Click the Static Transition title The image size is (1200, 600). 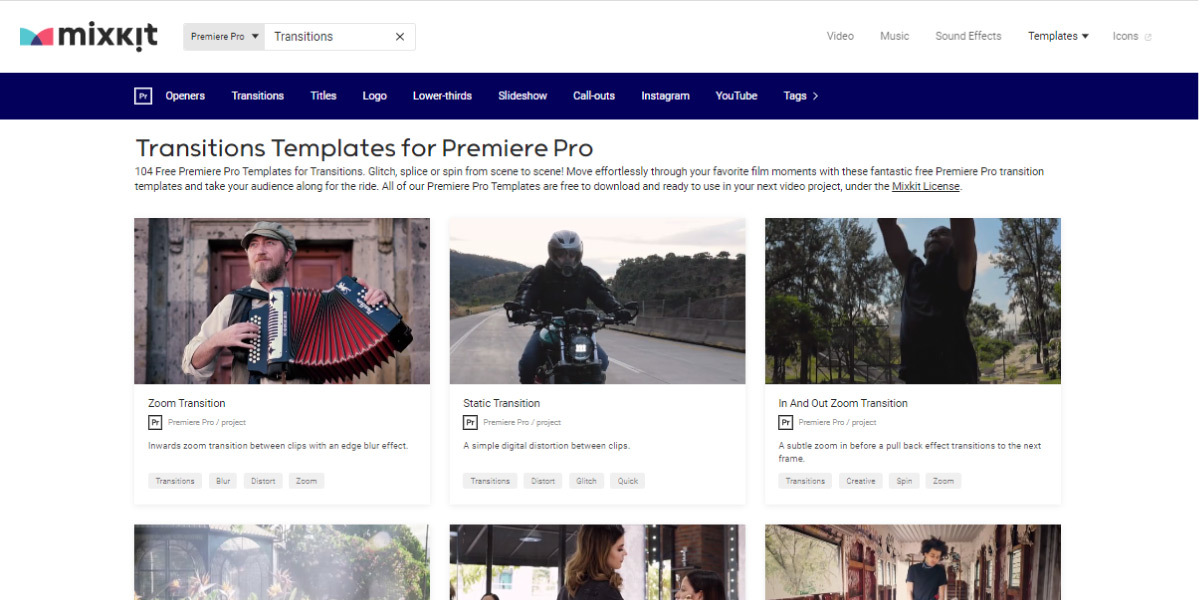click(x=501, y=403)
